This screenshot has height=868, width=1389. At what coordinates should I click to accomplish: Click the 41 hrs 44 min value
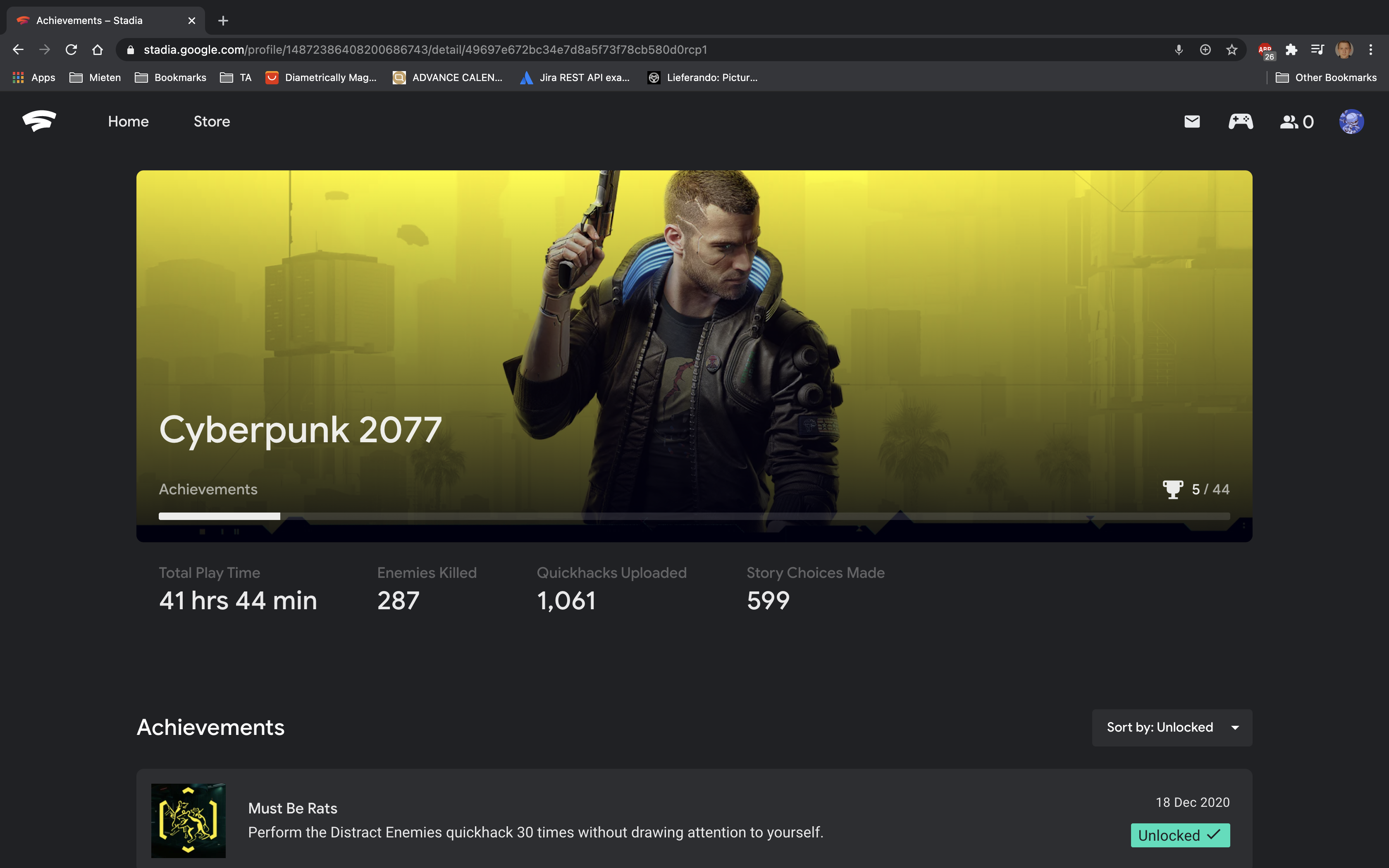(x=238, y=601)
